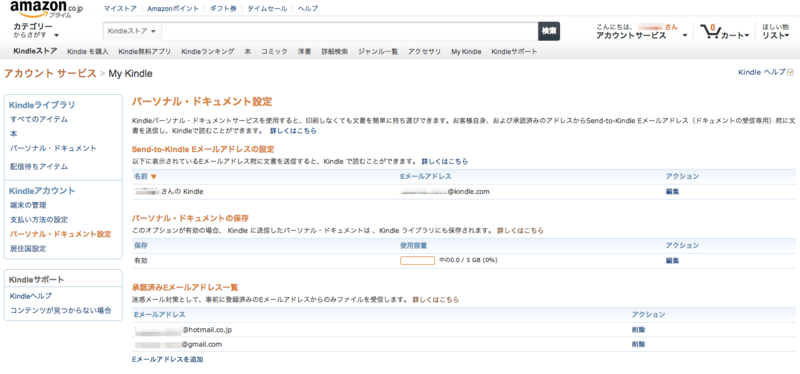Click 詳しくはこちら in document saving section
Screen dimensions: 800x374
(x=520, y=231)
